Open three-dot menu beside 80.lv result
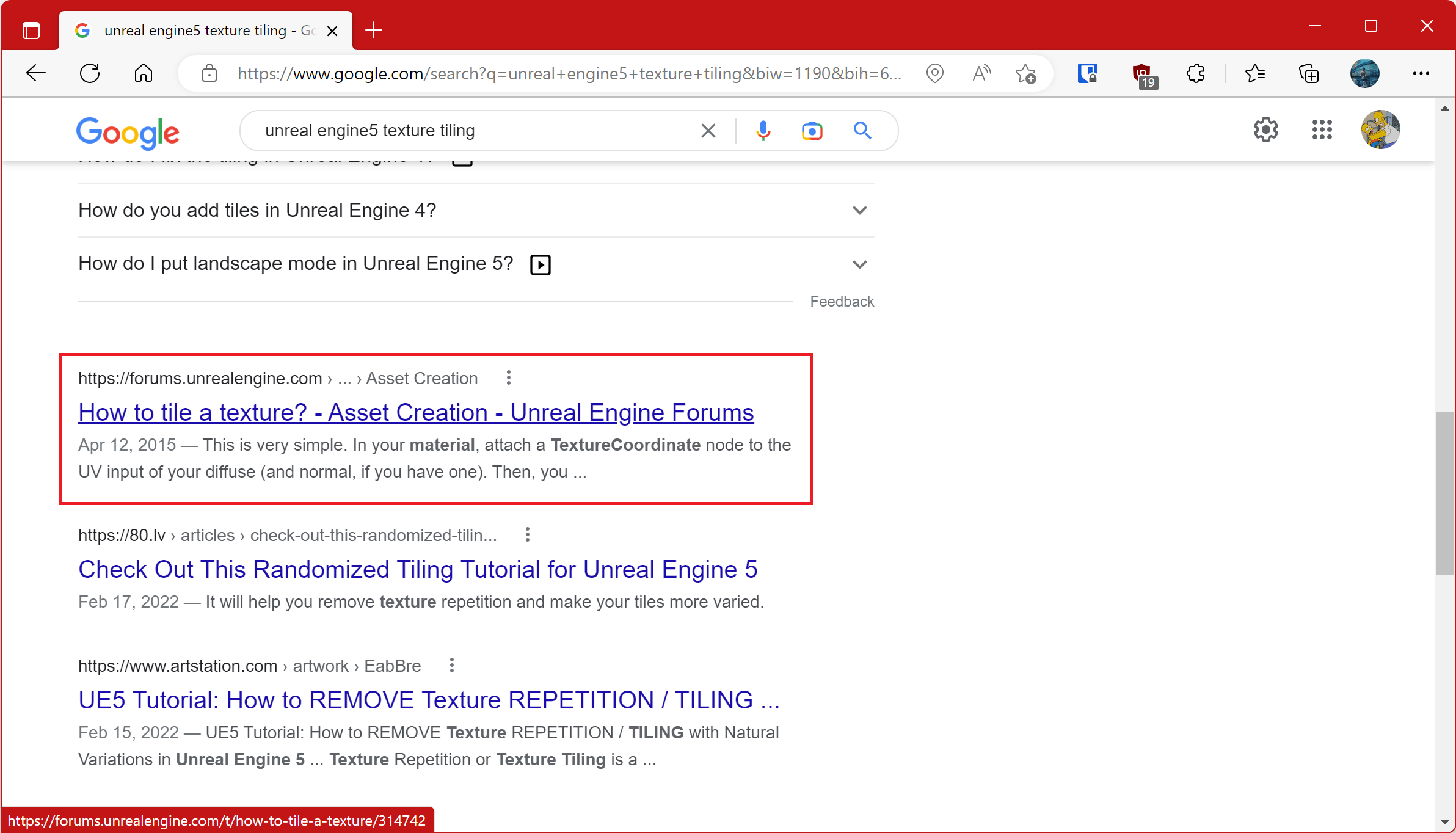This screenshot has width=1456, height=833. [527, 535]
